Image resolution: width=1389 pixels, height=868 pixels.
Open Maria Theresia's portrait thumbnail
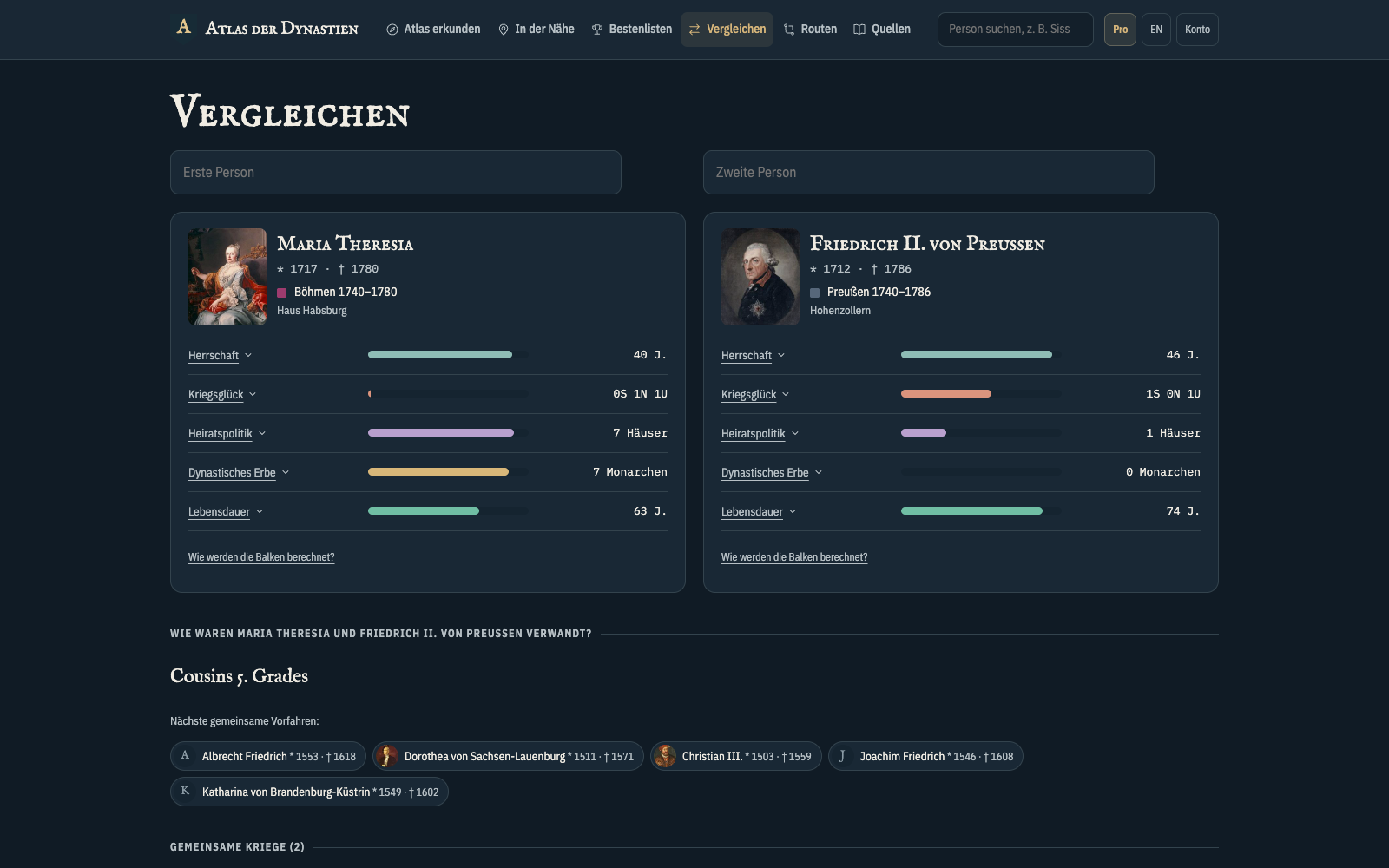point(227,277)
